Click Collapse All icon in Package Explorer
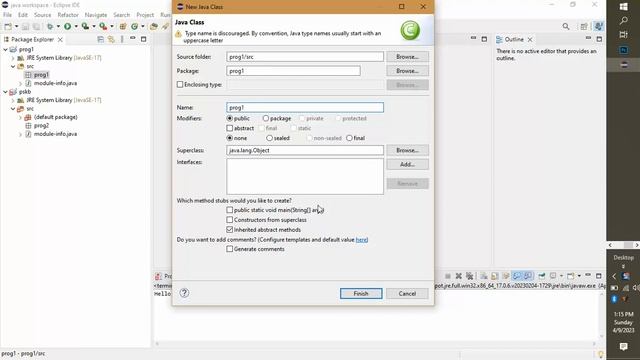 click(x=100, y=39)
